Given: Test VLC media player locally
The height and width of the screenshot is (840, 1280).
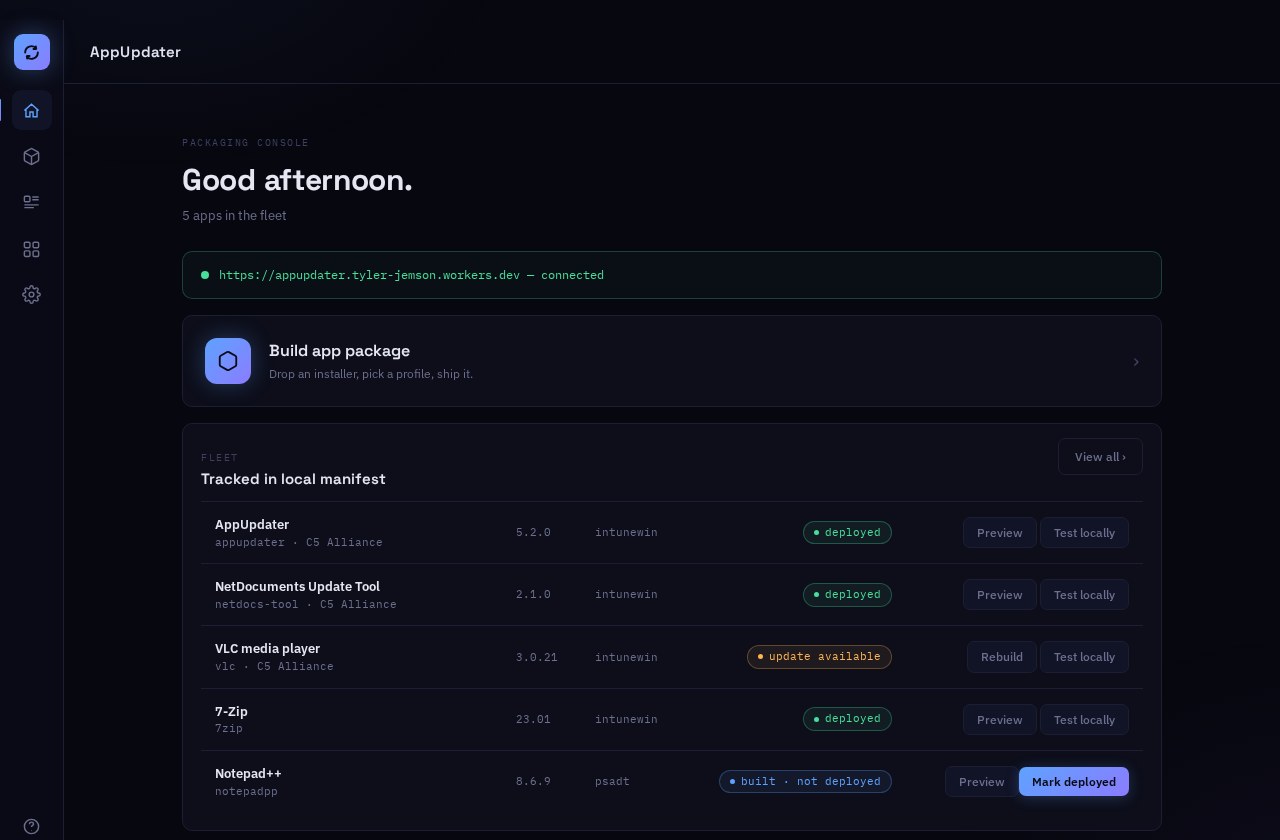Looking at the screenshot, I should coord(1084,657).
